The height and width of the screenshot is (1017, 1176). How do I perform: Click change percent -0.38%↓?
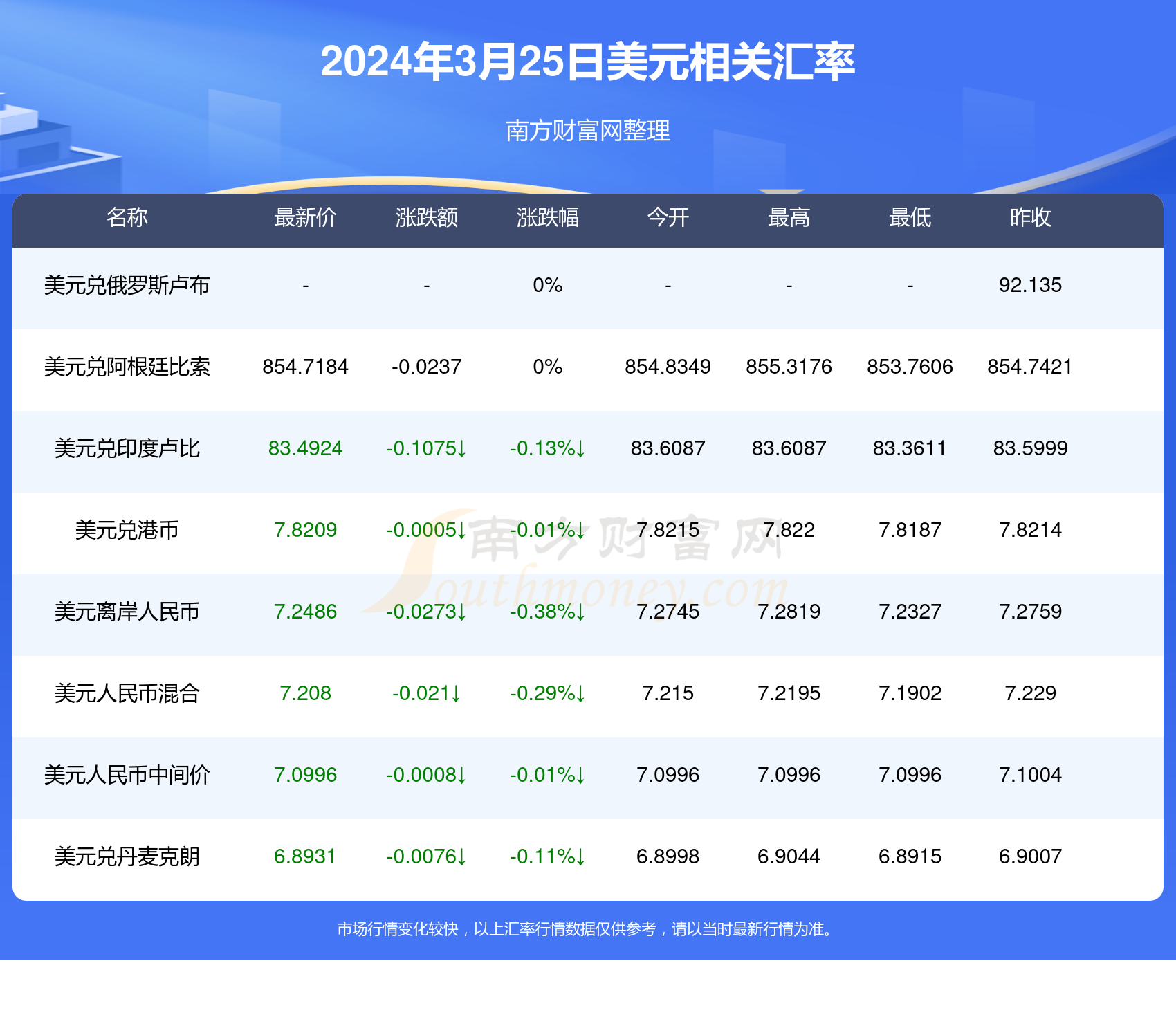547,612
